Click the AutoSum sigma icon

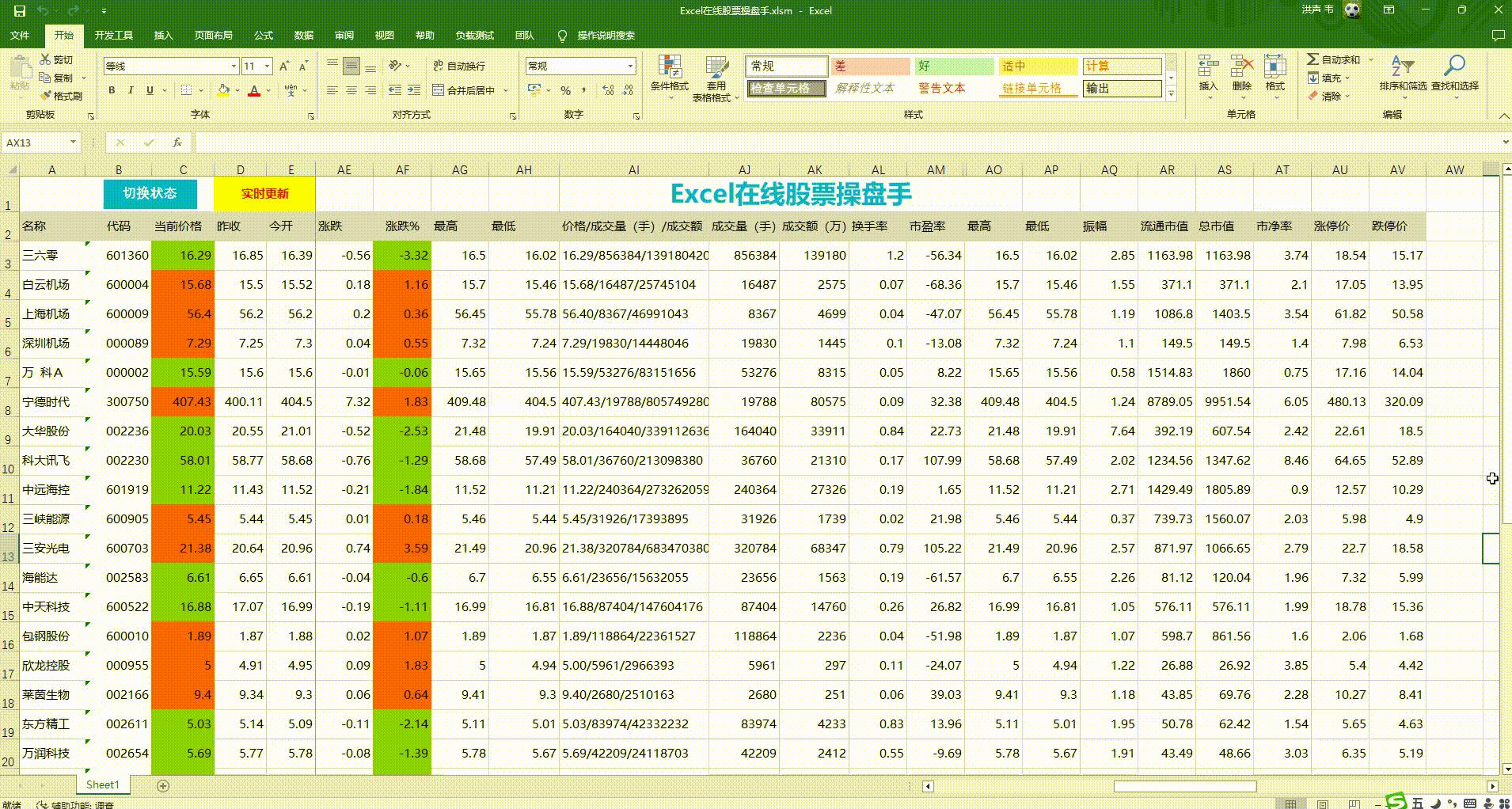[1313, 59]
